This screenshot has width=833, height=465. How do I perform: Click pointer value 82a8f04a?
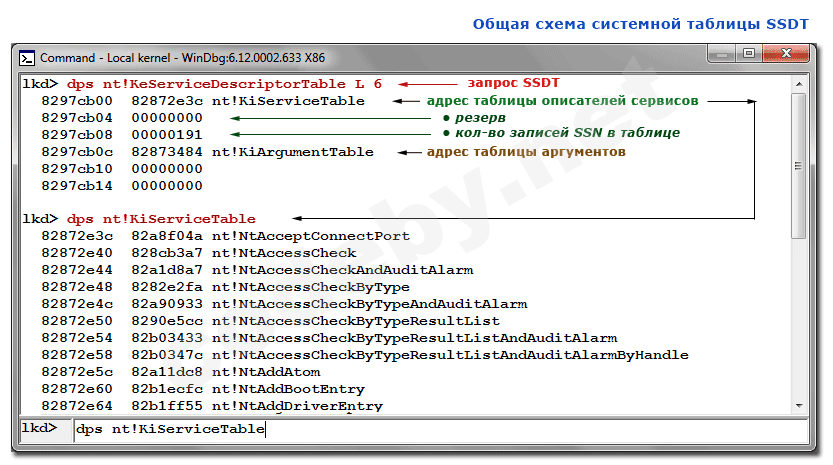coord(167,236)
